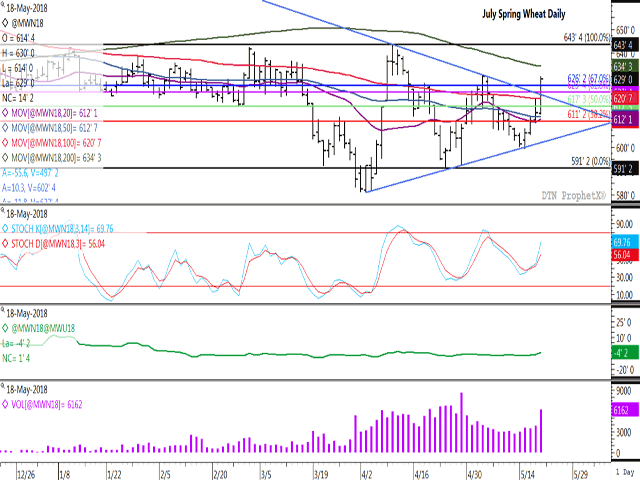The image size is (640, 480).
Task: Click the 18-May-2018 date in the stochastic pane
Action: click(27, 214)
